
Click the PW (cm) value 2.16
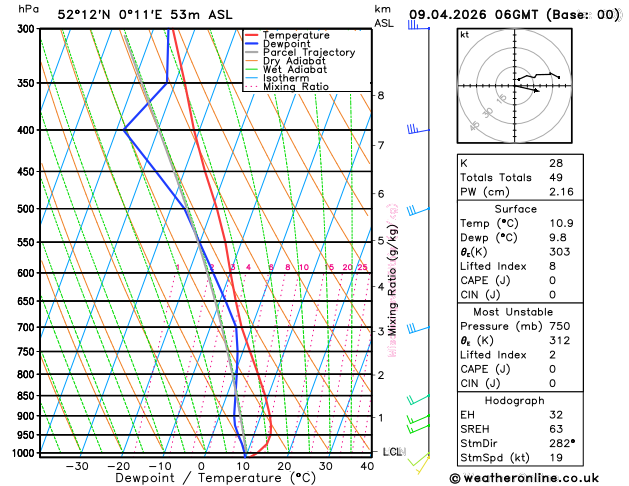(x=562, y=192)
